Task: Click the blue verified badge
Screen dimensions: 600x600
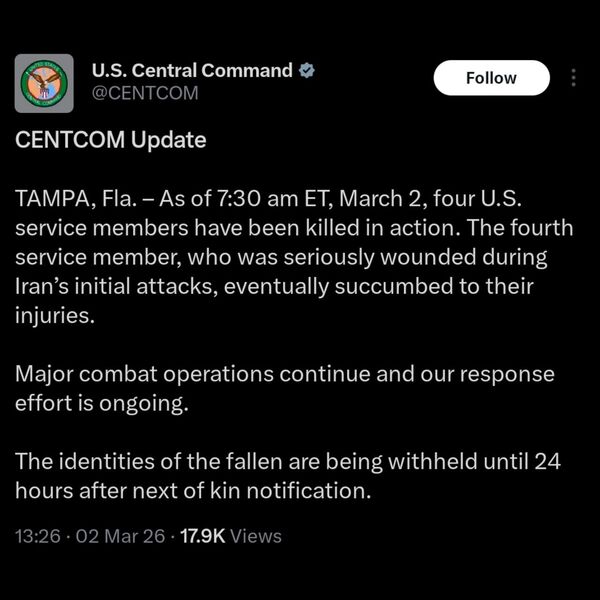Action: pyautogui.click(x=310, y=71)
